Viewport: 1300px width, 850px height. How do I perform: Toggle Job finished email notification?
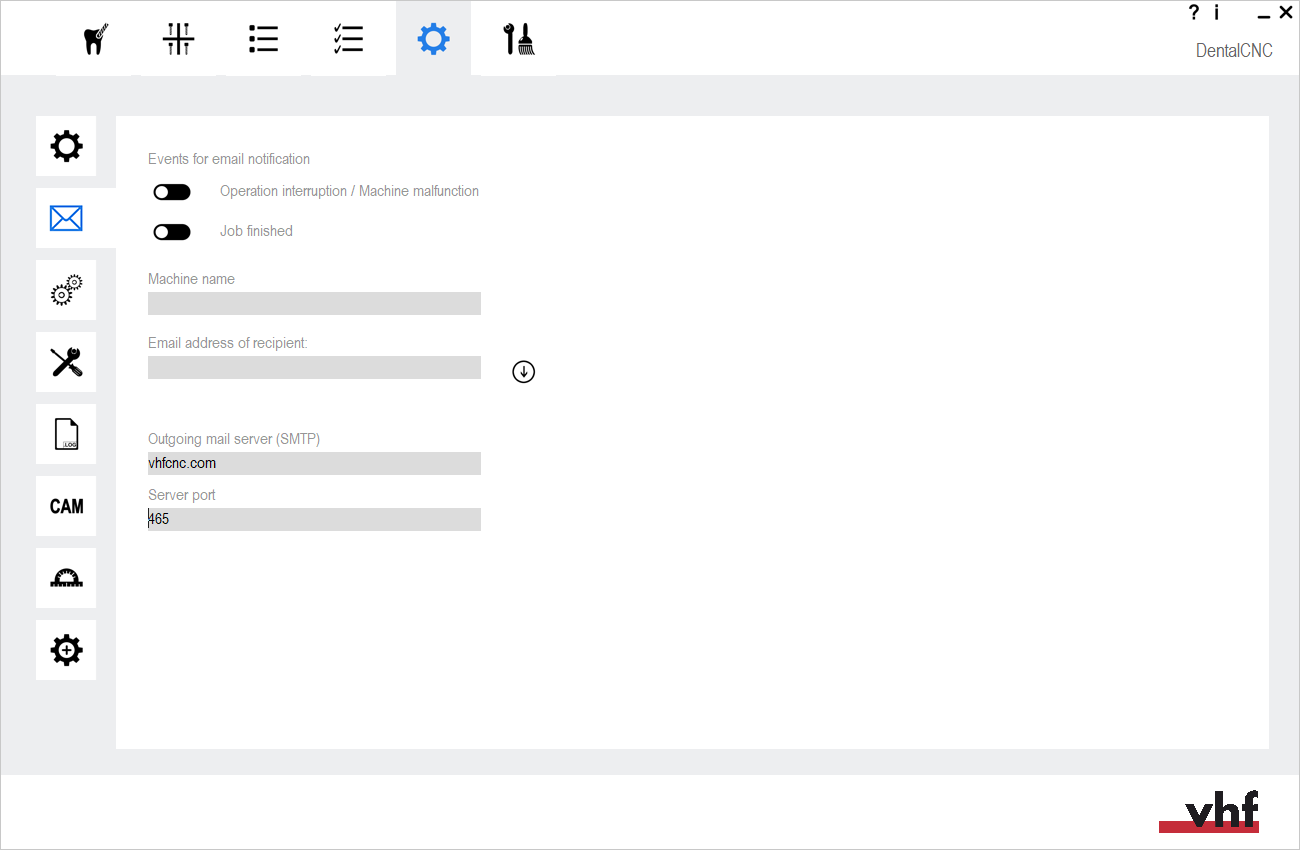click(172, 232)
